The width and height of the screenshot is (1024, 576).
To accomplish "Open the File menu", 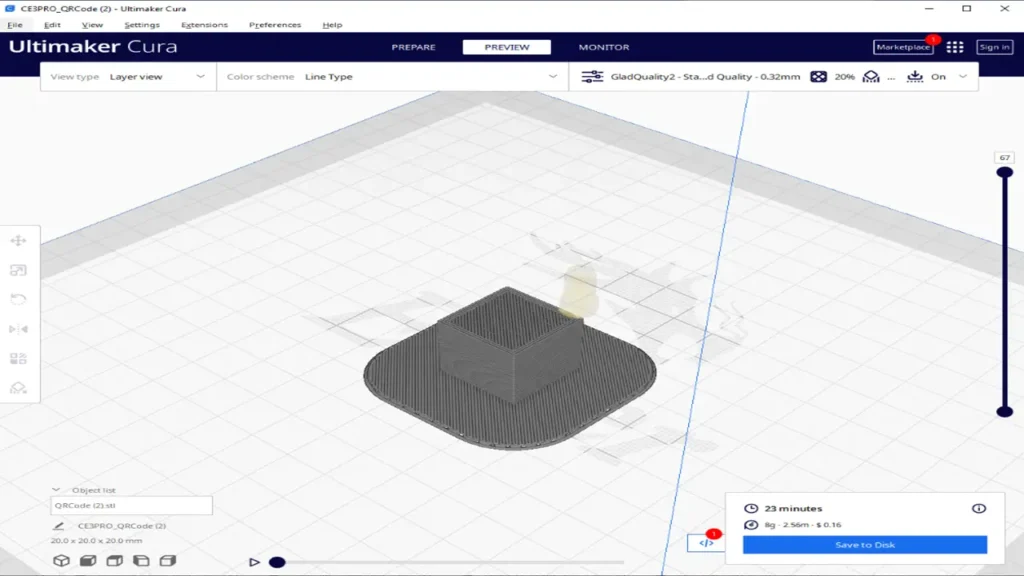I will [x=15, y=25].
